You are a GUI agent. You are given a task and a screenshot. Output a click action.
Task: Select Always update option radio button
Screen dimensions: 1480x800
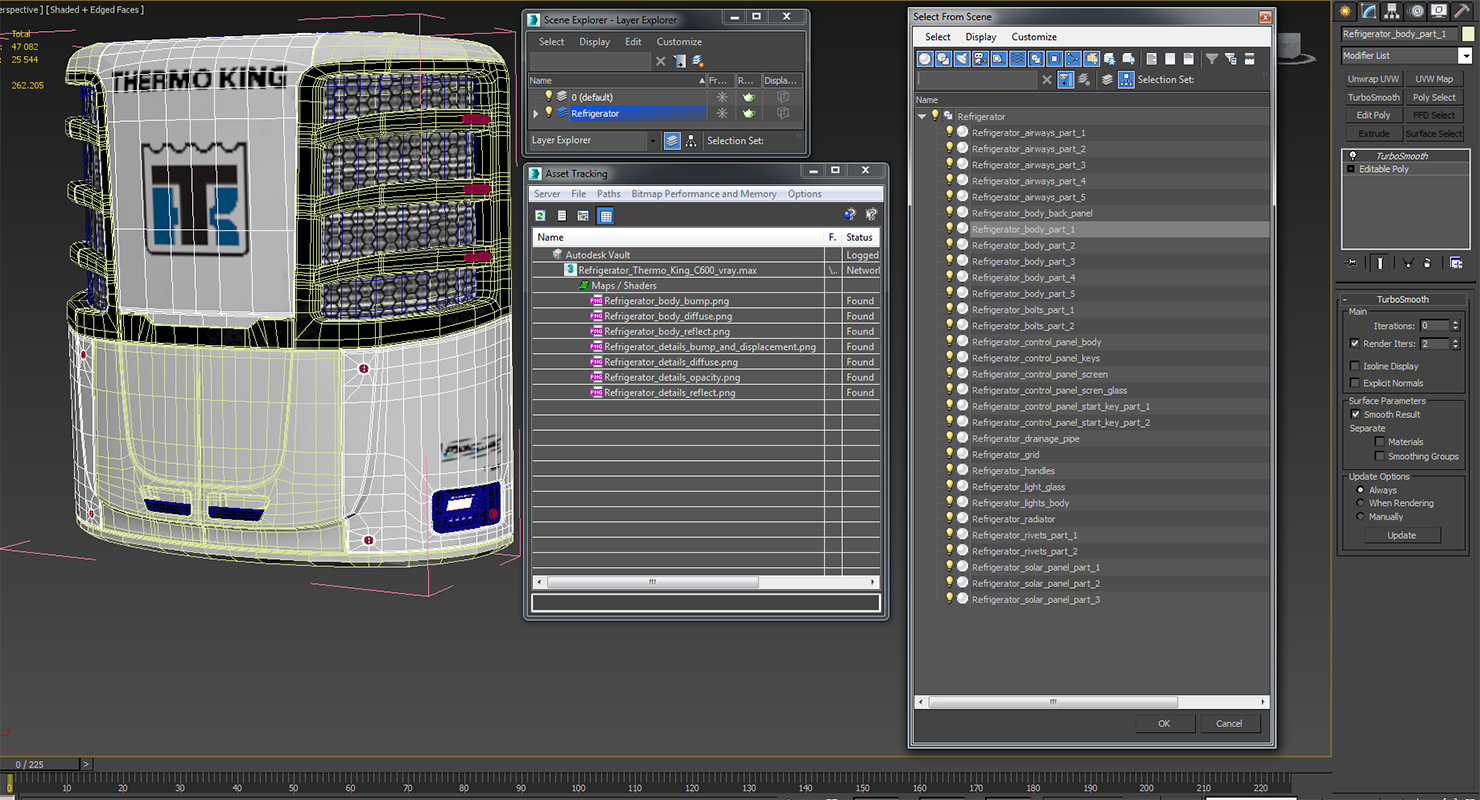point(1360,490)
